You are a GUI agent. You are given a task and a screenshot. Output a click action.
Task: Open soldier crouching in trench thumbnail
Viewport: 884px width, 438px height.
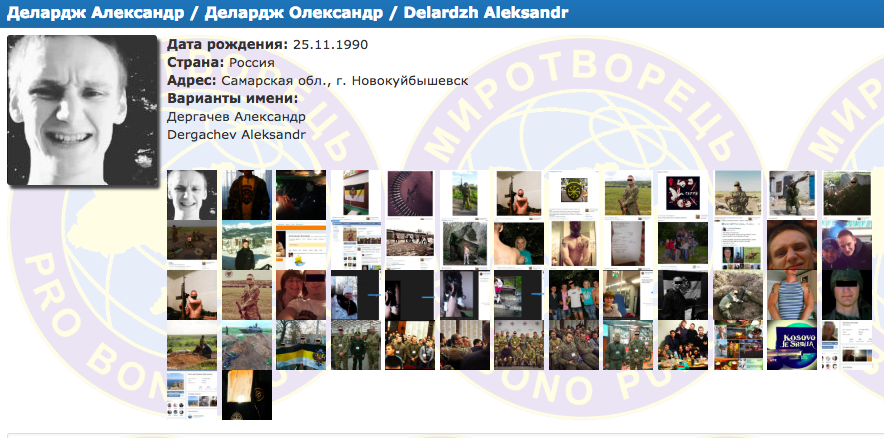pyautogui.click(x=738, y=295)
